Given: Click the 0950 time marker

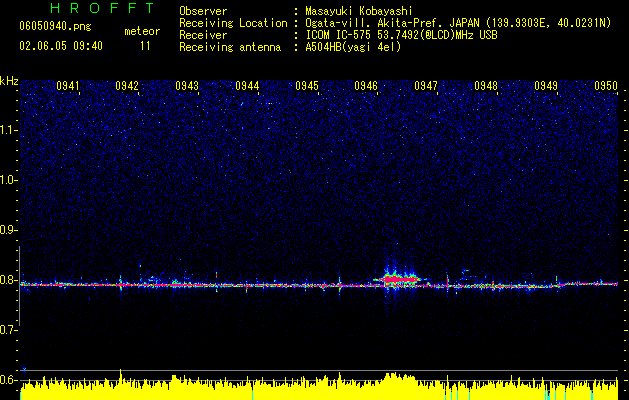Looking at the screenshot, I should coord(606,86).
